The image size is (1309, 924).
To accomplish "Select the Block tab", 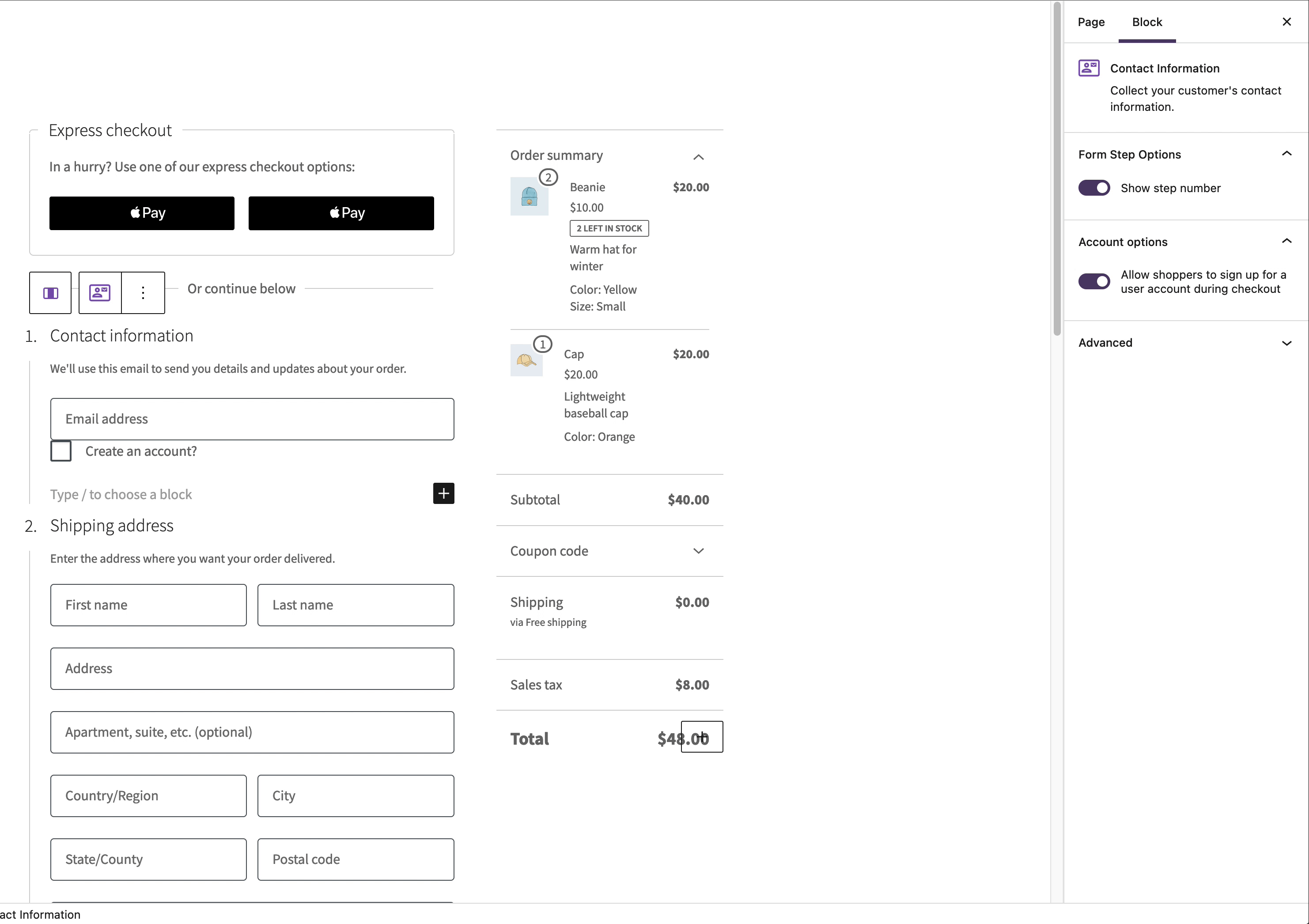I will 1146,22.
